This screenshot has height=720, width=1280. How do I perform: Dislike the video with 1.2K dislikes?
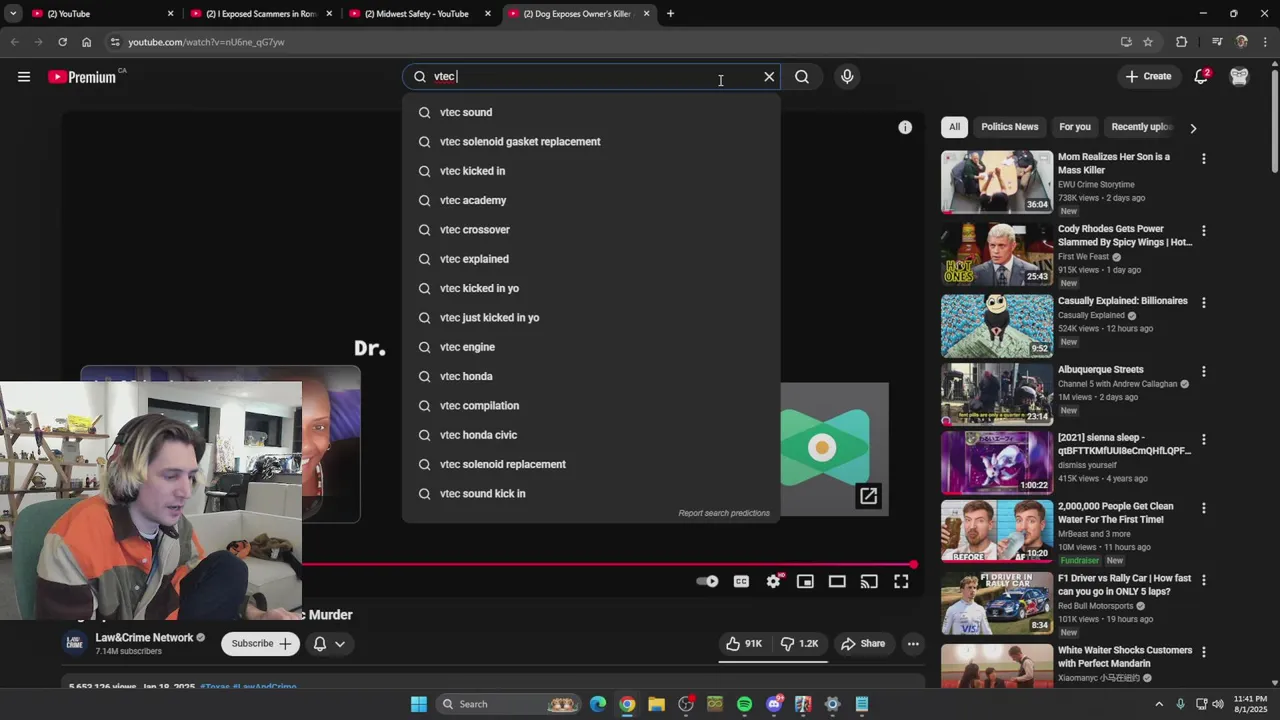(x=799, y=644)
